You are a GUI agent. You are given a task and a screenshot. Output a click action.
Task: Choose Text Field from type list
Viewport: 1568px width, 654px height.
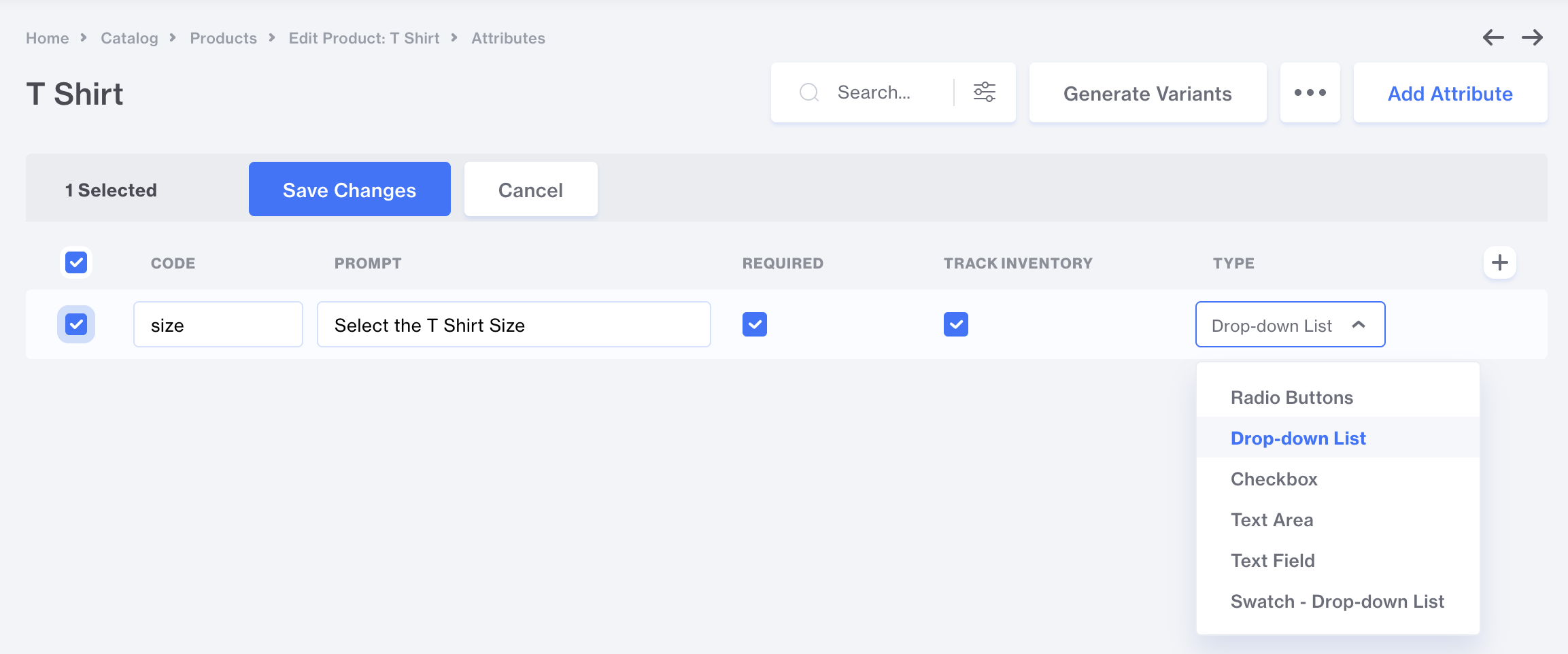point(1337,560)
